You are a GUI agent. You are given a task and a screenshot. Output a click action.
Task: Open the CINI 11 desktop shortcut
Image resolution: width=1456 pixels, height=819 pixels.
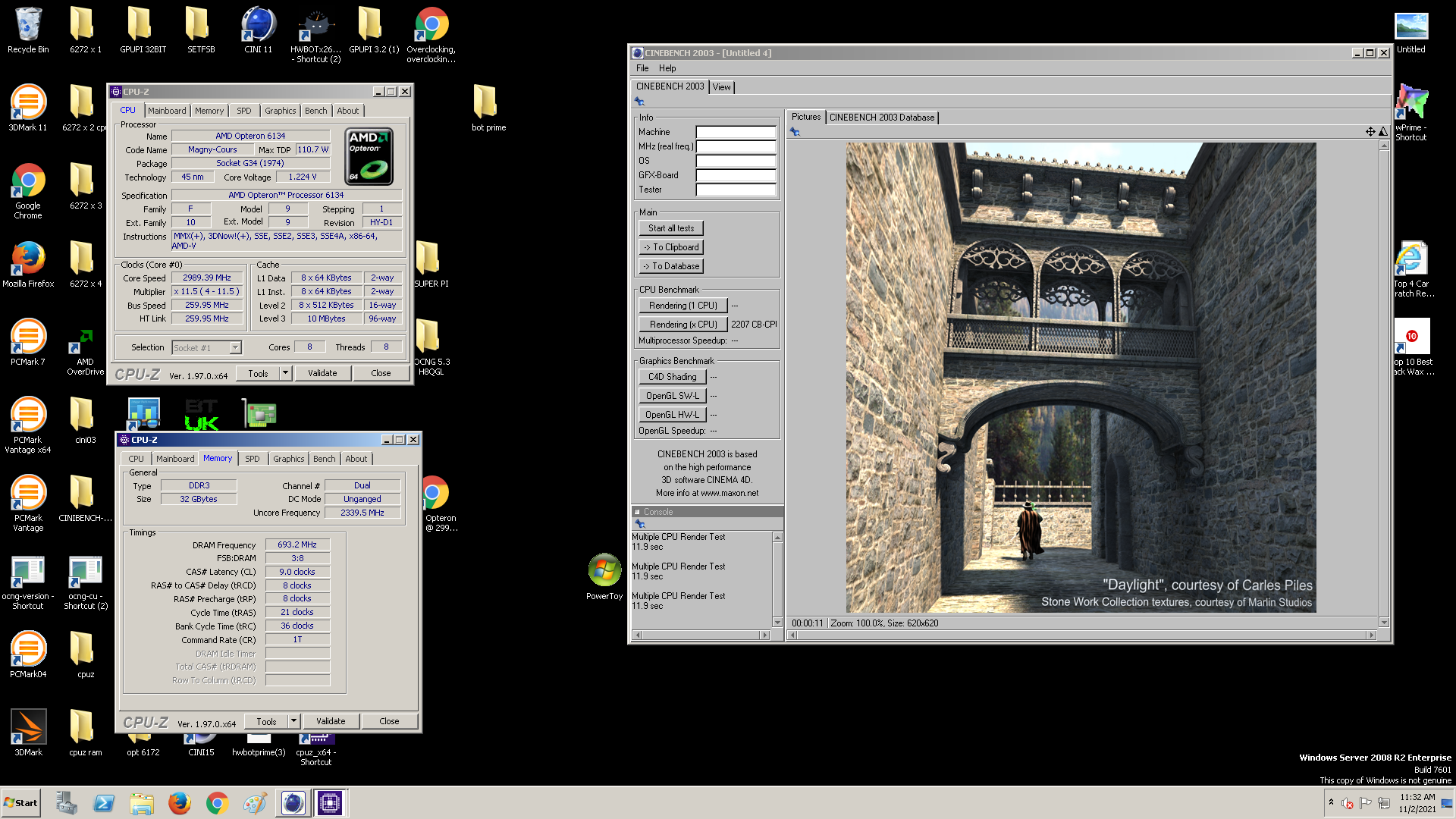[x=258, y=30]
